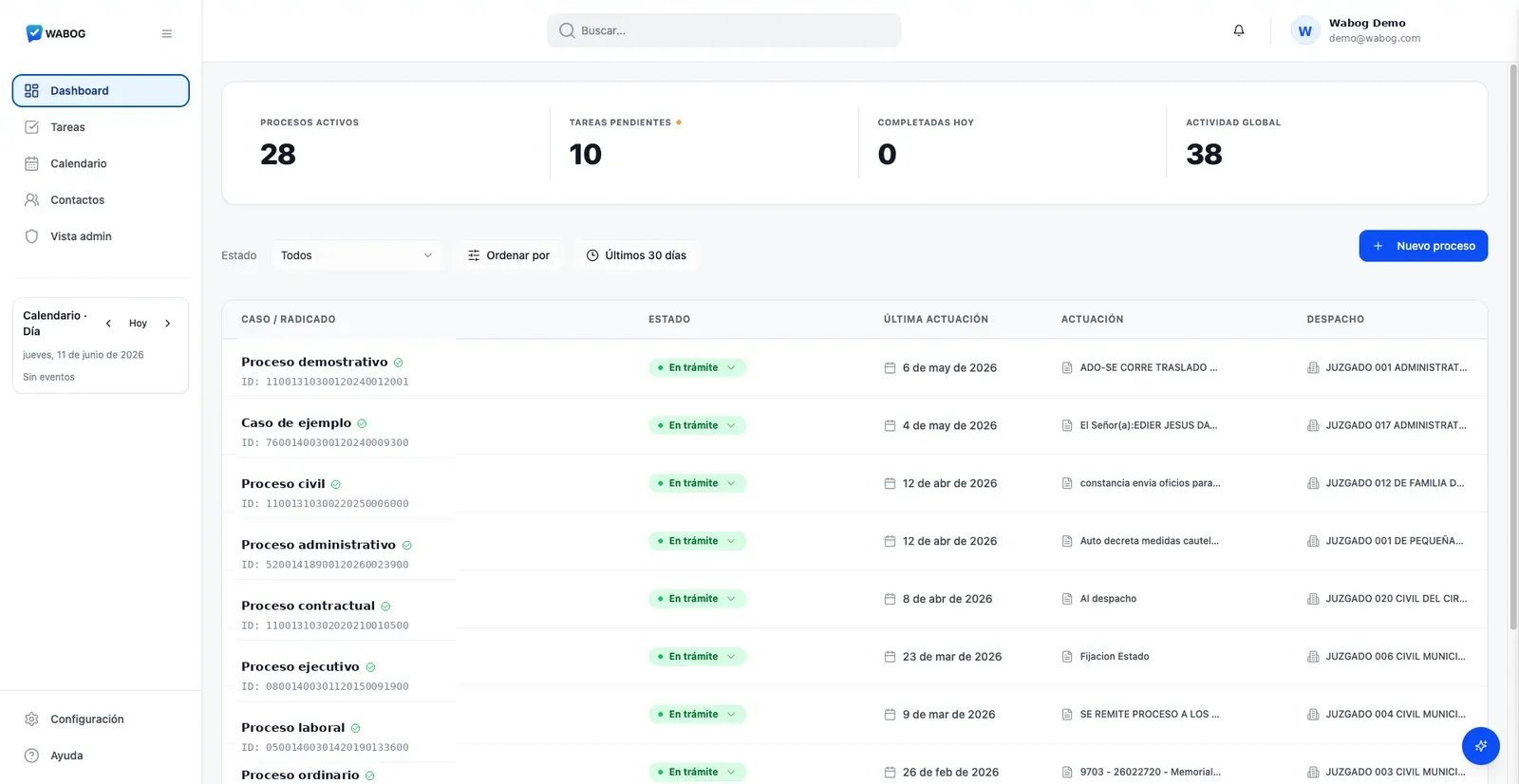Open En trámite status dropdown for Proceso ordinario
Image resolution: width=1519 pixels, height=784 pixels.
[698, 772]
